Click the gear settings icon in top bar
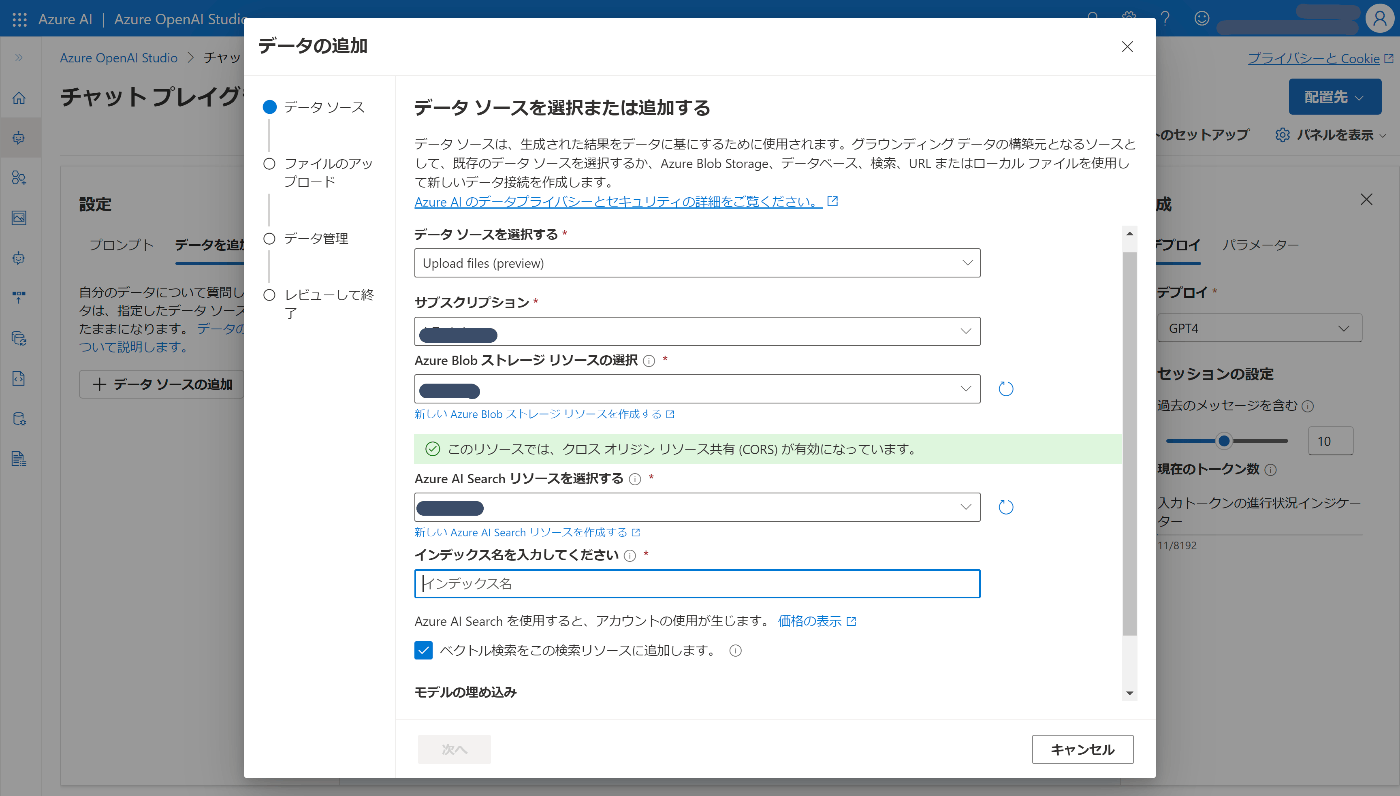The image size is (1400, 796). (1129, 18)
